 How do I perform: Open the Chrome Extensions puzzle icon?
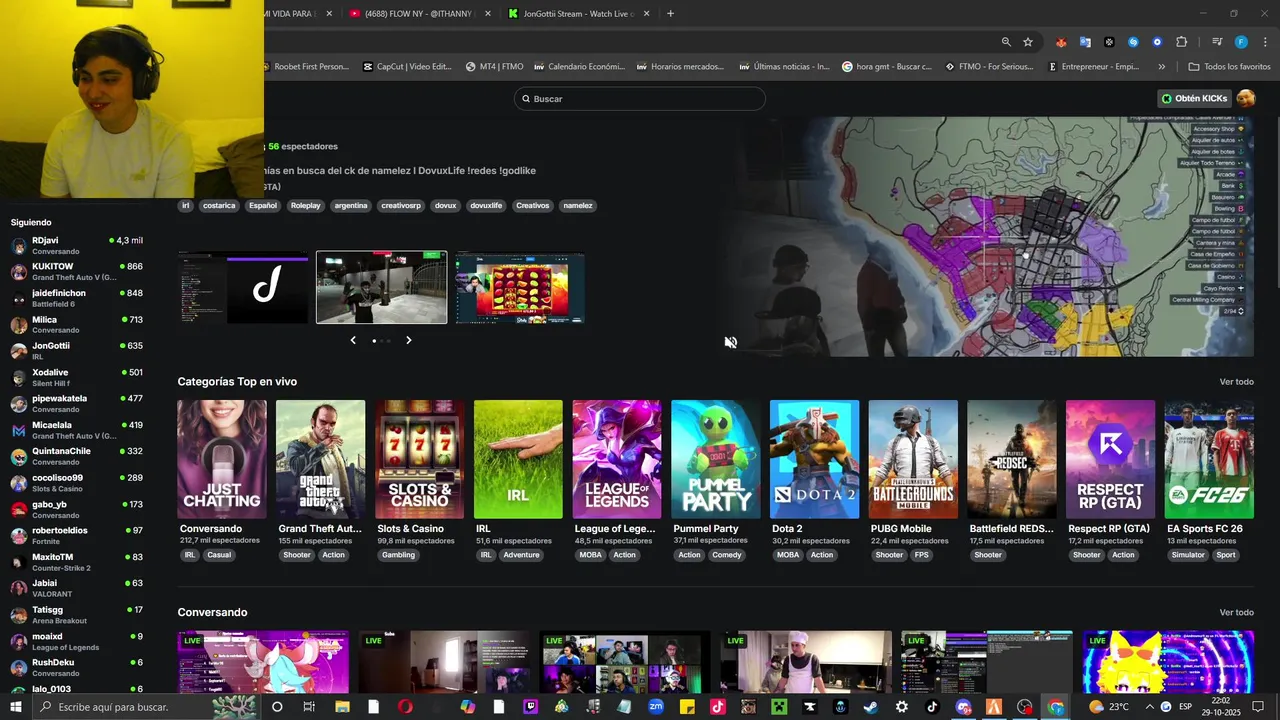point(1181,42)
